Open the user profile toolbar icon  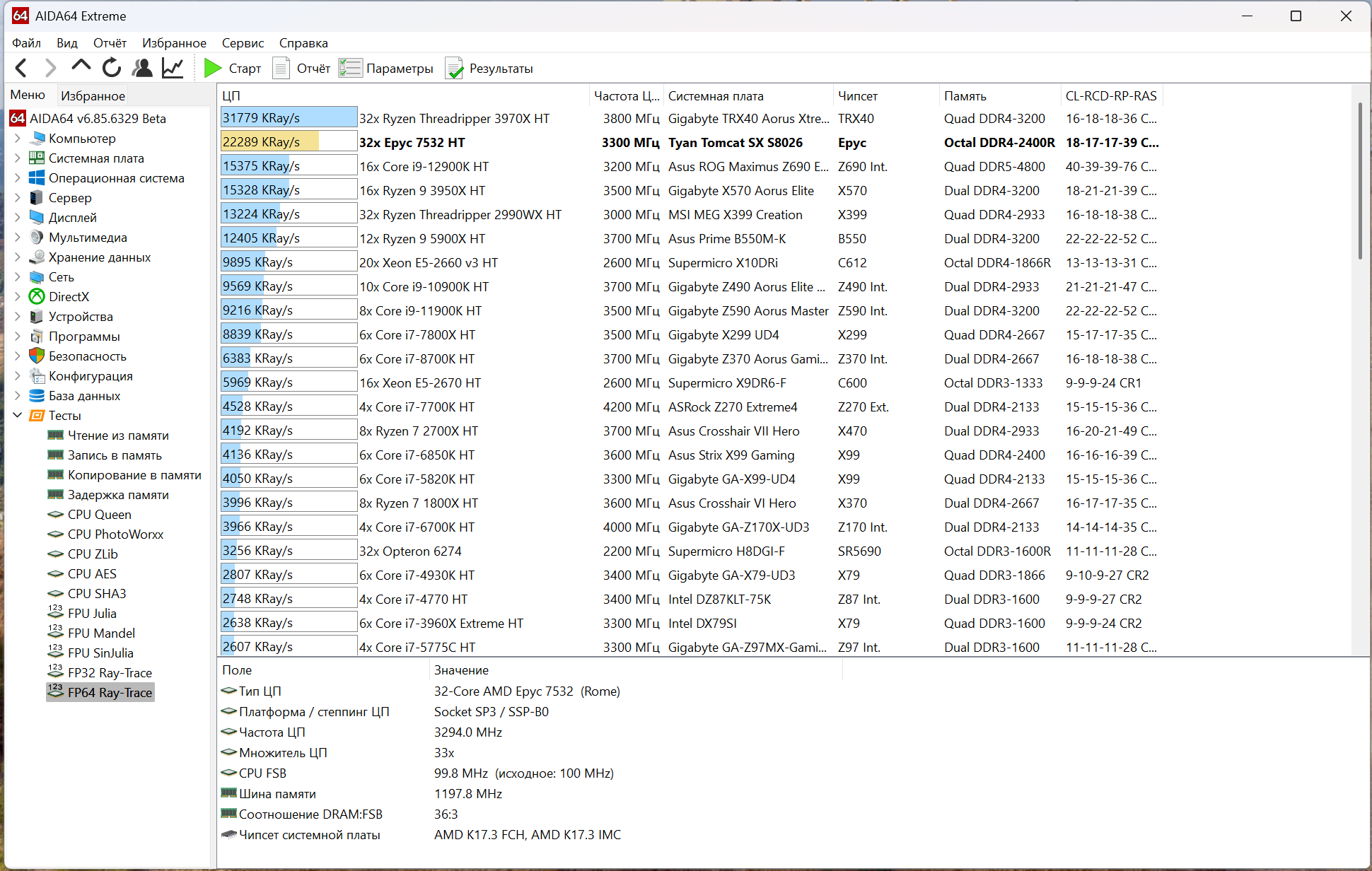tap(142, 69)
